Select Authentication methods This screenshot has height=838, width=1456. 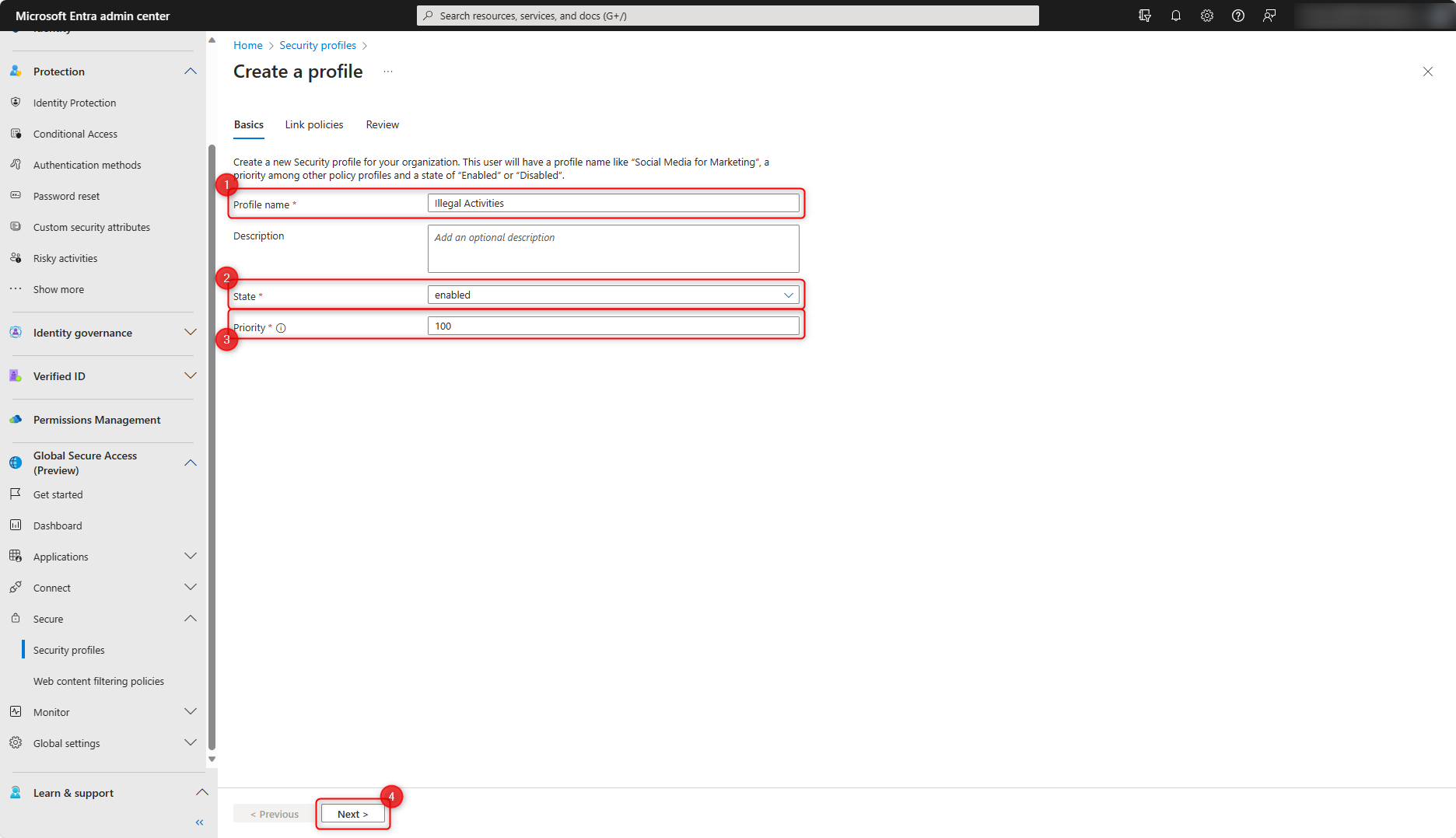[x=87, y=164]
